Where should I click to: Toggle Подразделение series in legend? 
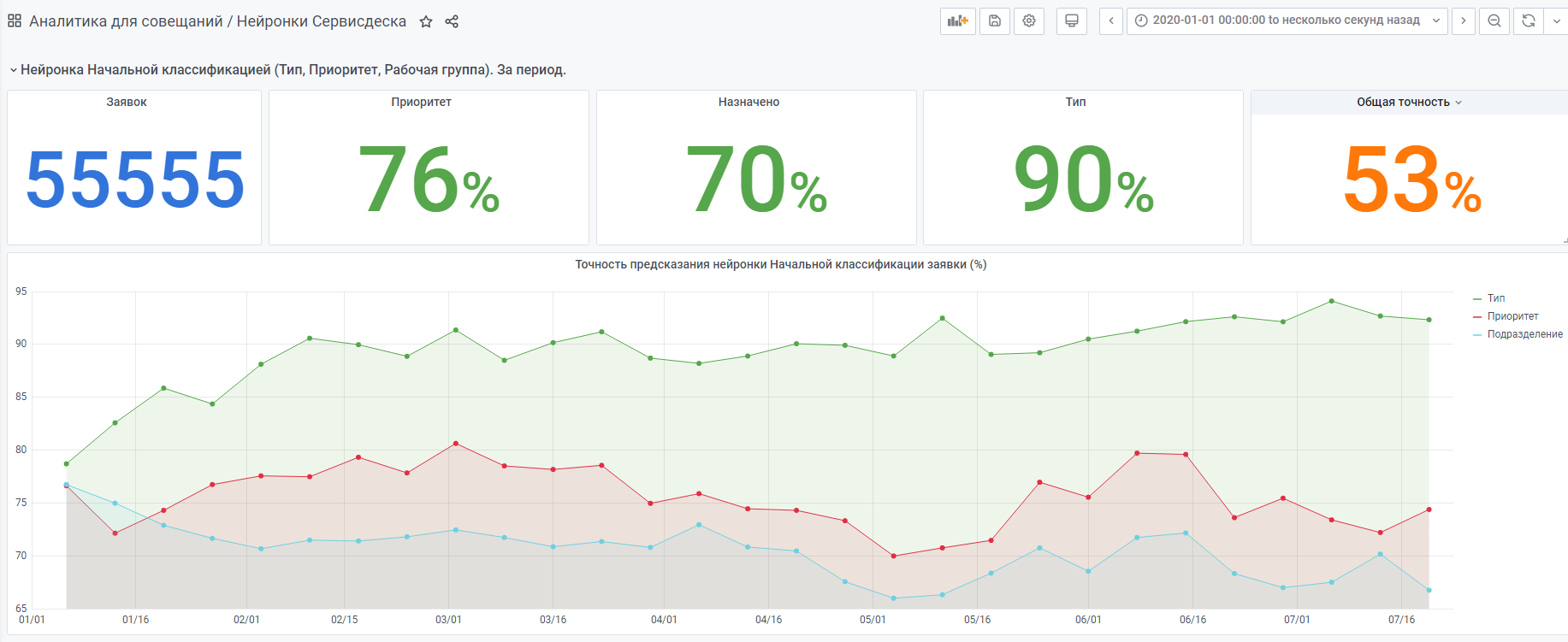(x=1525, y=334)
